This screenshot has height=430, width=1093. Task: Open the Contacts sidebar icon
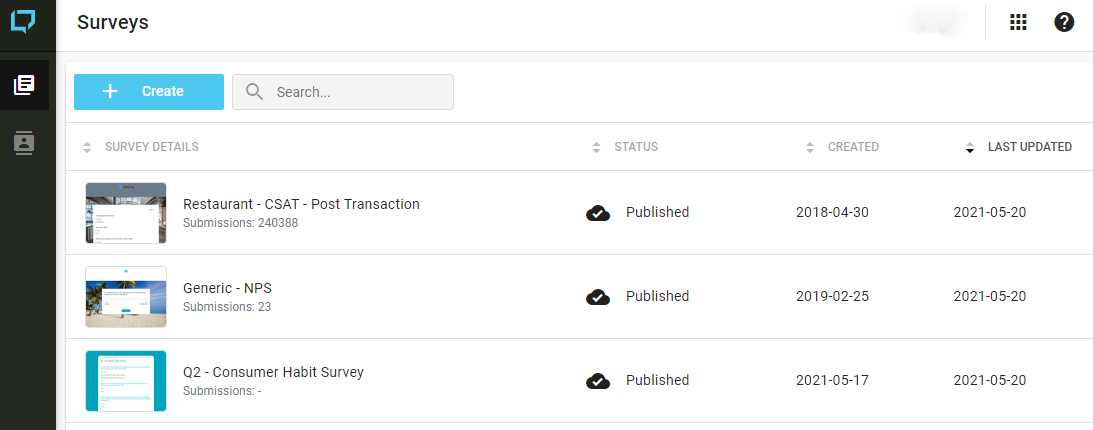pyautogui.click(x=24, y=143)
